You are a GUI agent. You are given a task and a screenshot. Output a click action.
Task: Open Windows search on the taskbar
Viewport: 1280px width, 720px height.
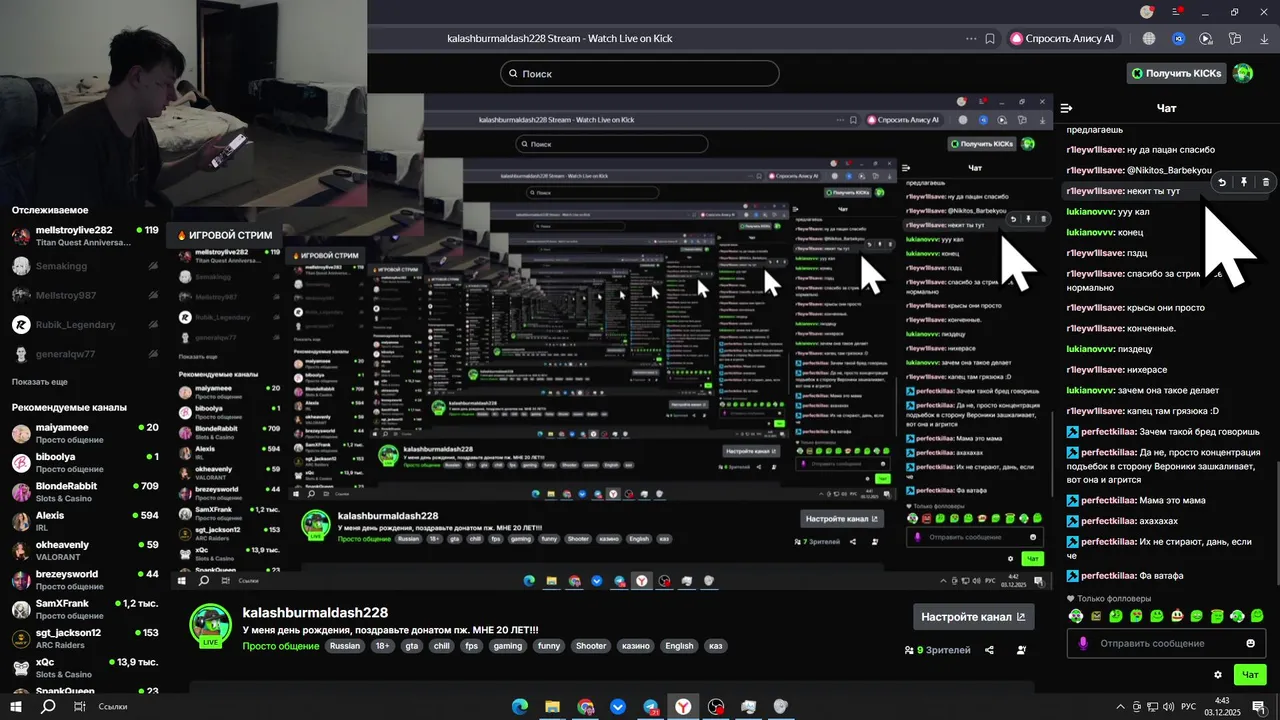(47, 707)
